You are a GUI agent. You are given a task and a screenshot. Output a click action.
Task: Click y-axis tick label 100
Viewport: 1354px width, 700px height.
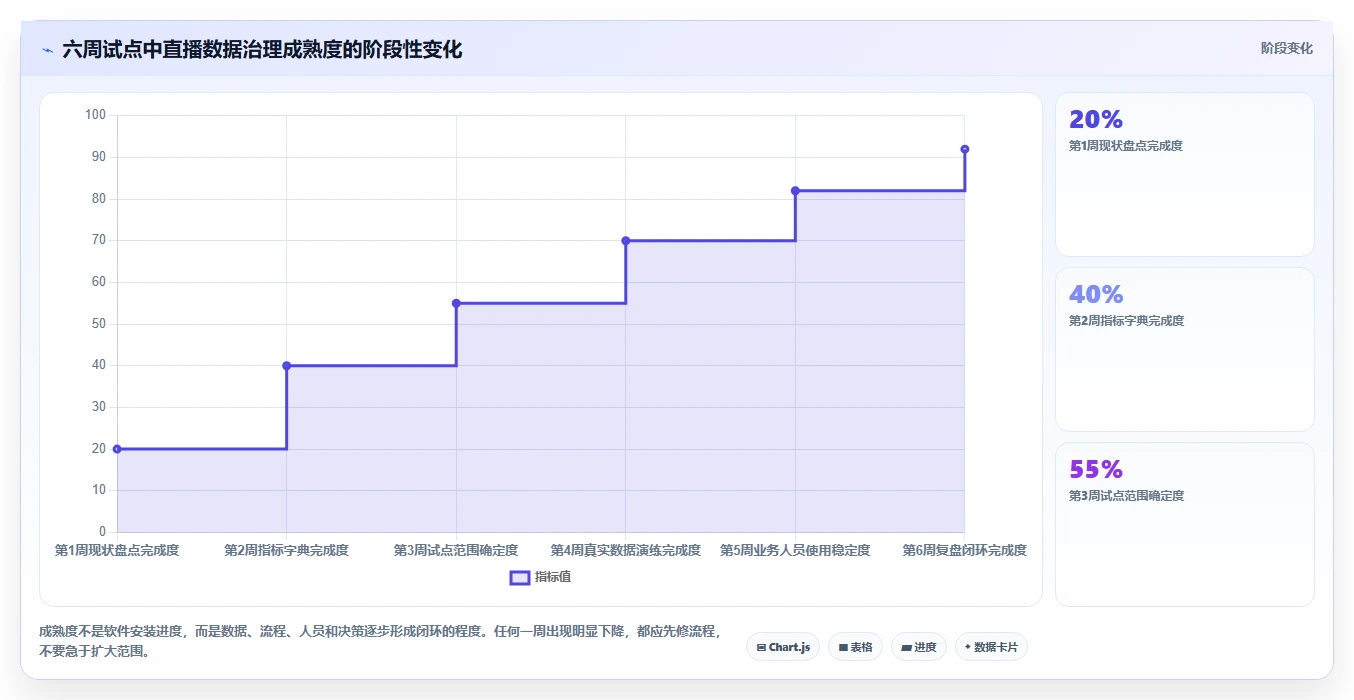click(x=95, y=115)
